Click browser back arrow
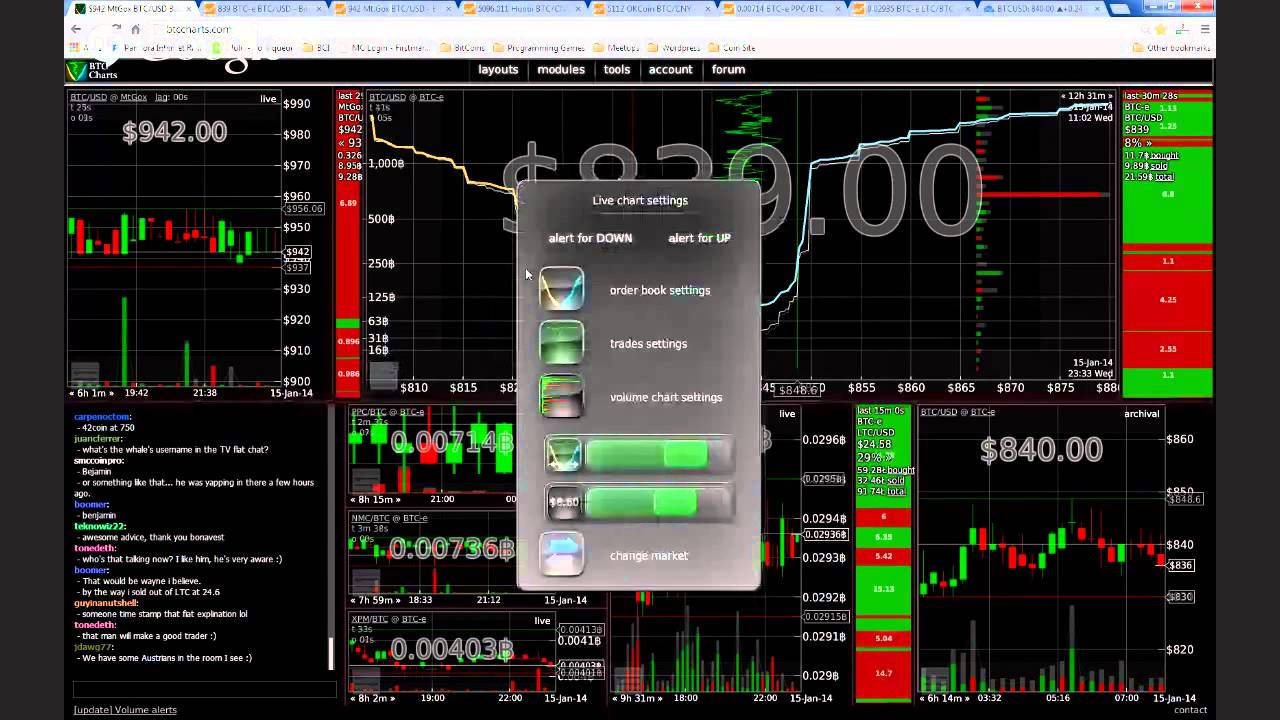1280x720 pixels. [76, 29]
